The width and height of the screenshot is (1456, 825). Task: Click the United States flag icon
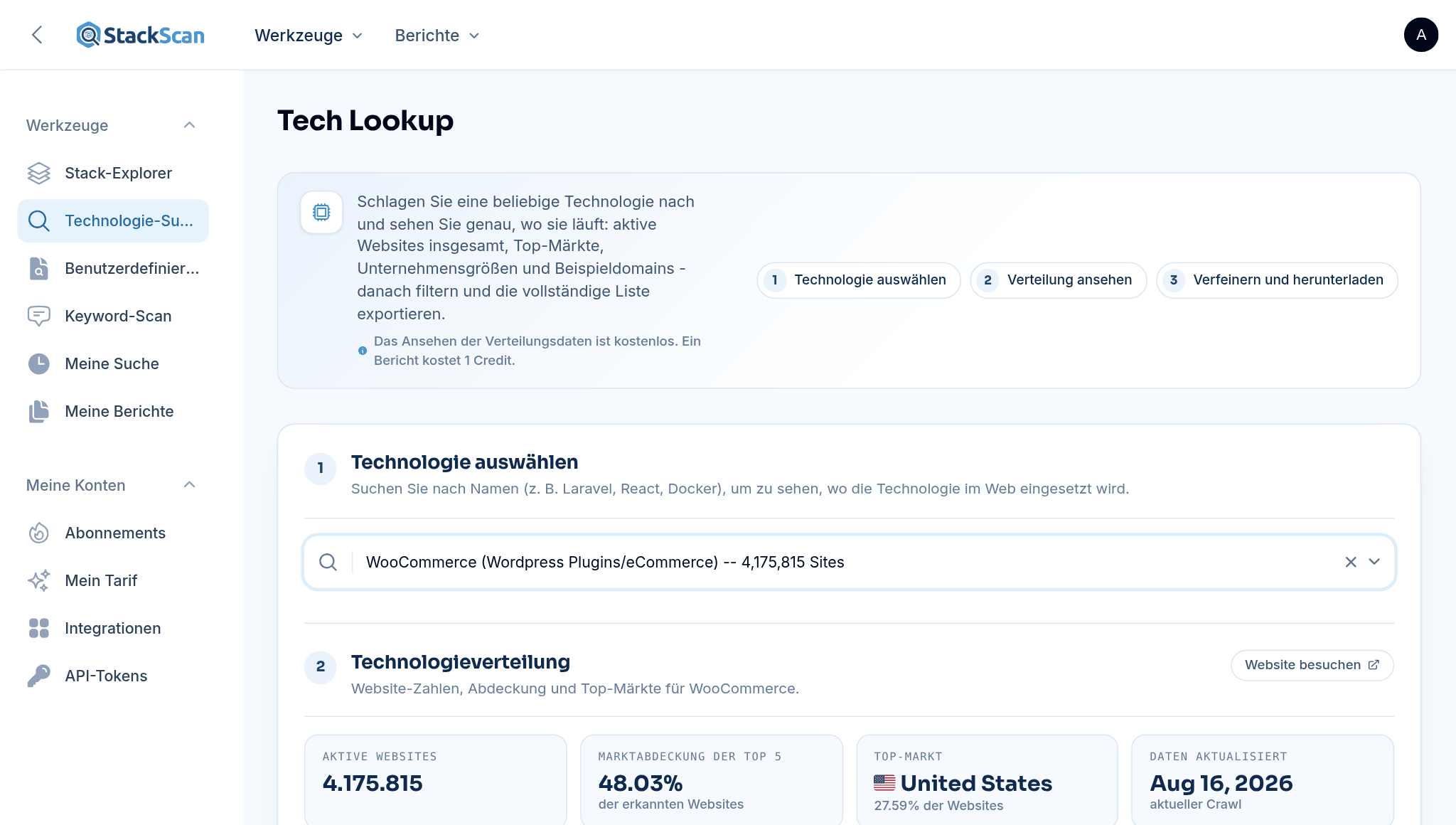pos(884,783)
